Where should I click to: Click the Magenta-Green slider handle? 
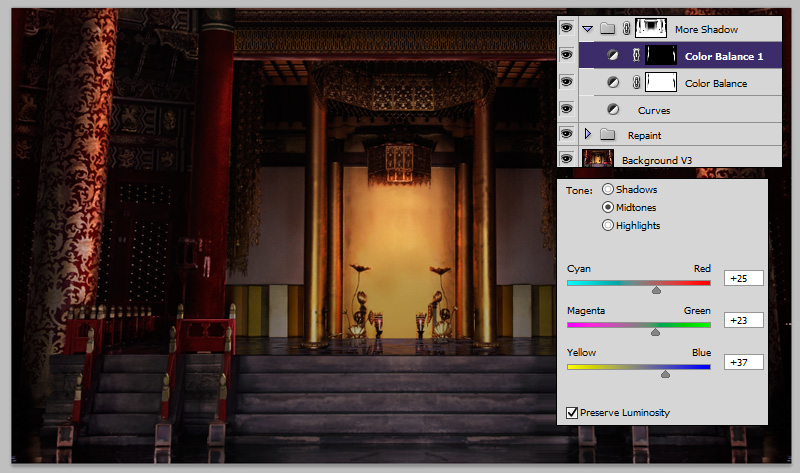[655, 332]
